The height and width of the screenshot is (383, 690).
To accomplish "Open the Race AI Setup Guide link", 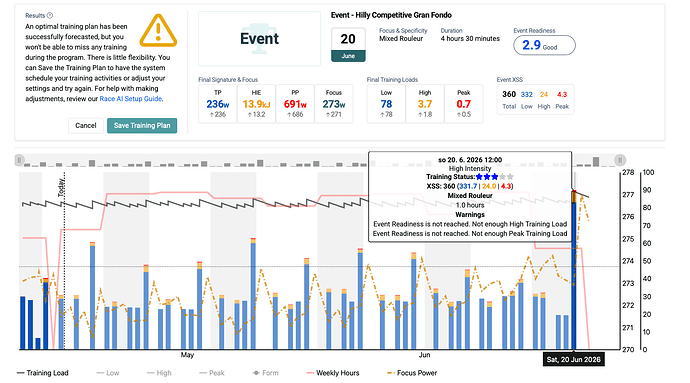I will [x=131, y=99].
